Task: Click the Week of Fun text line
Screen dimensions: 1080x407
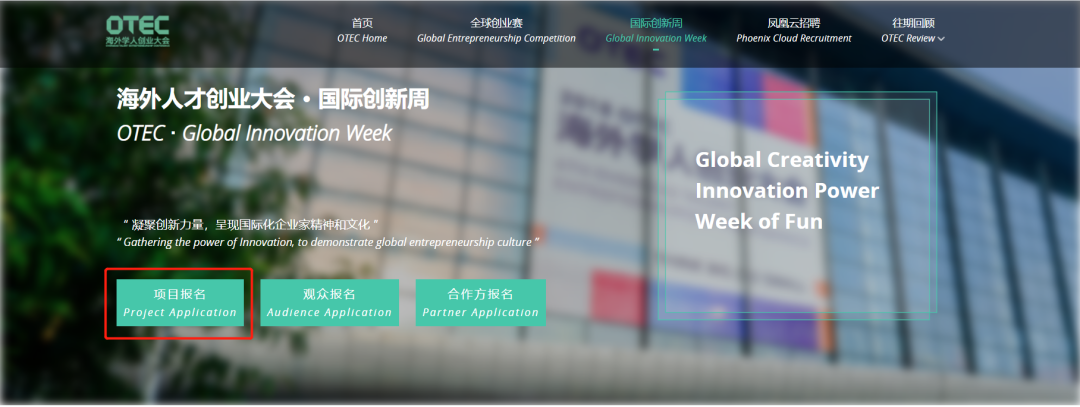Action: coord(759,222)
